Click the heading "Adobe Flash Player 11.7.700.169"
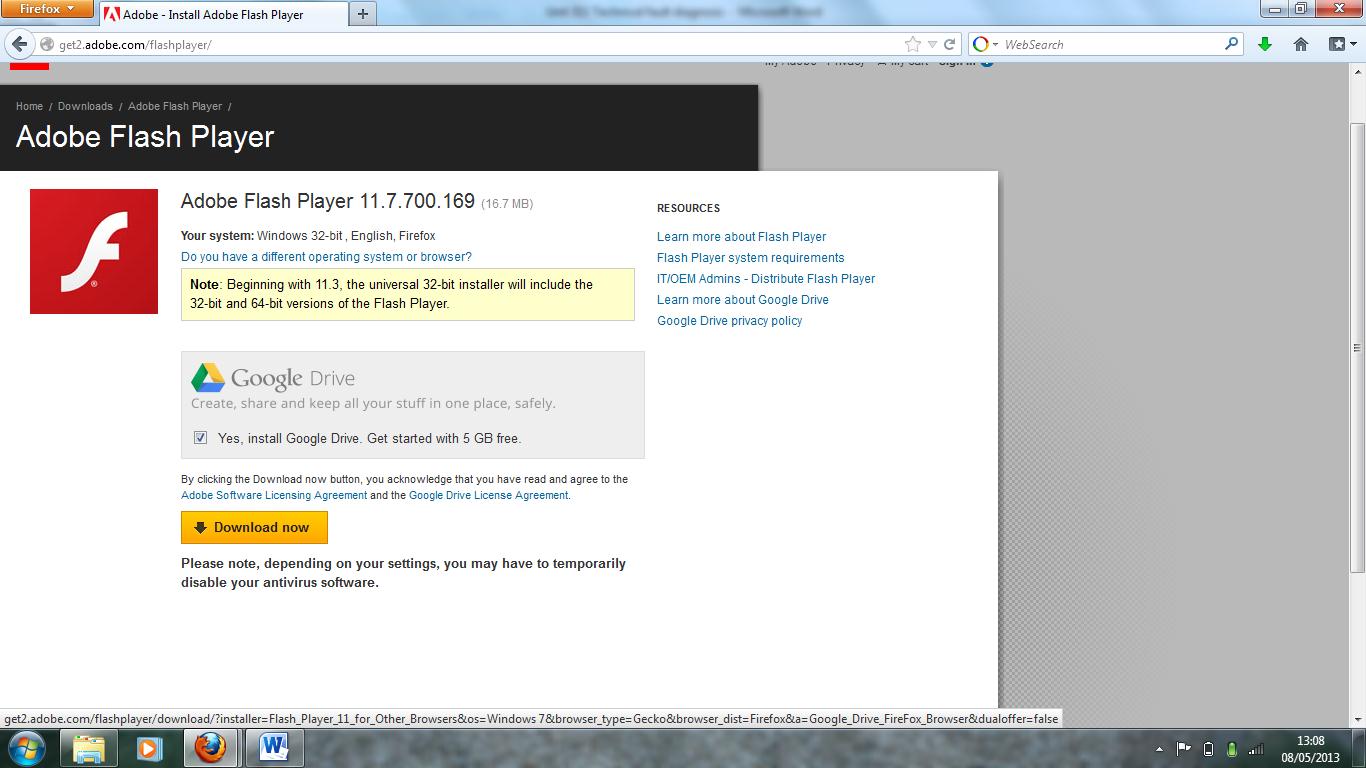Viewport: 1366px width, 768px height. [328, 201]
